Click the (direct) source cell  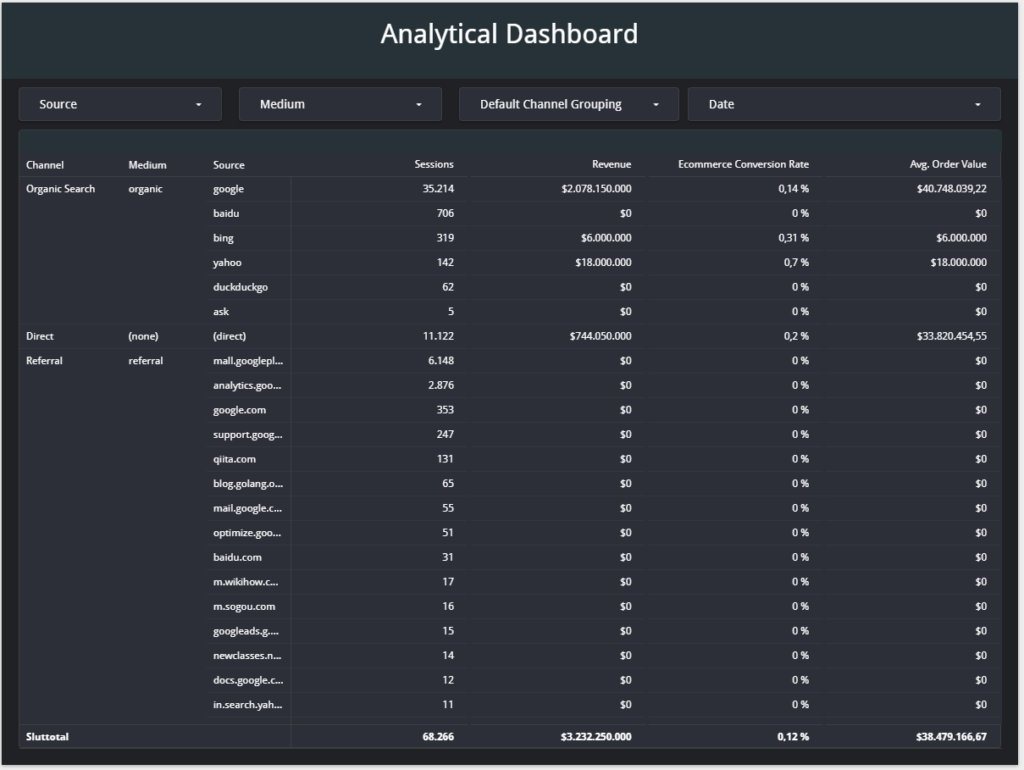click(229, 336)
